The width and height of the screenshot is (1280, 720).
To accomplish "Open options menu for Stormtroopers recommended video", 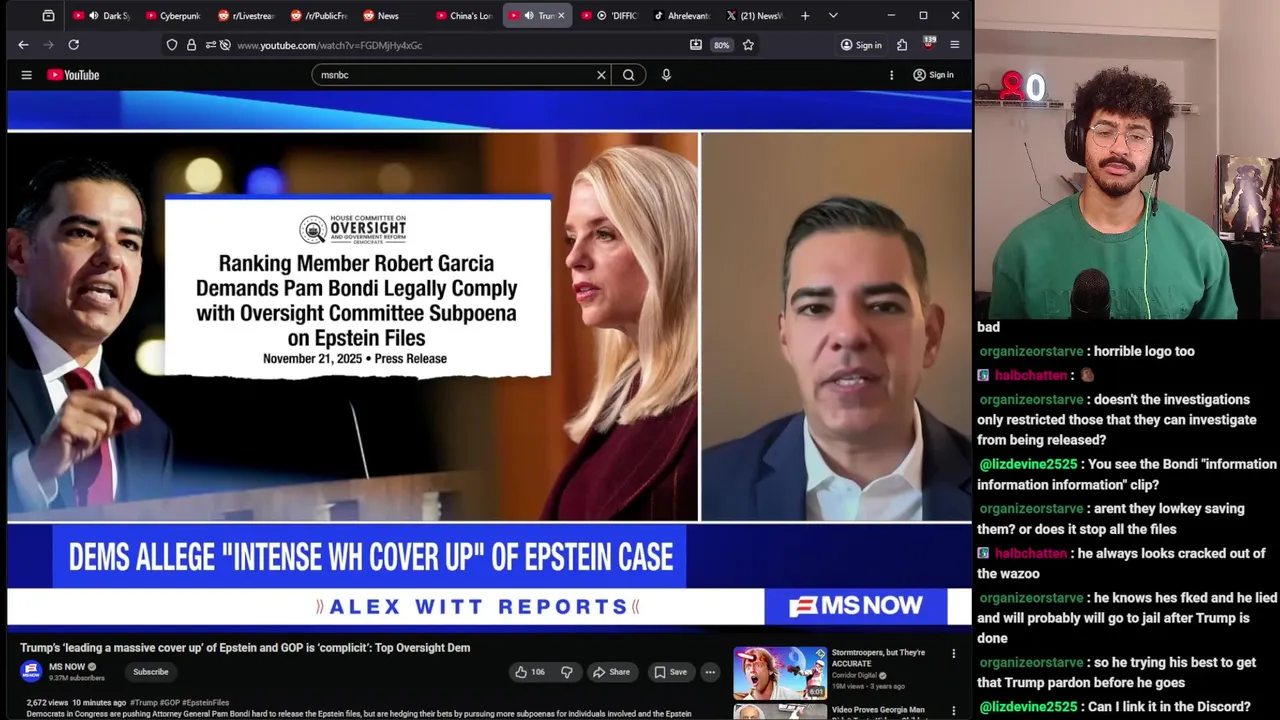I will (x=953, y=654).
